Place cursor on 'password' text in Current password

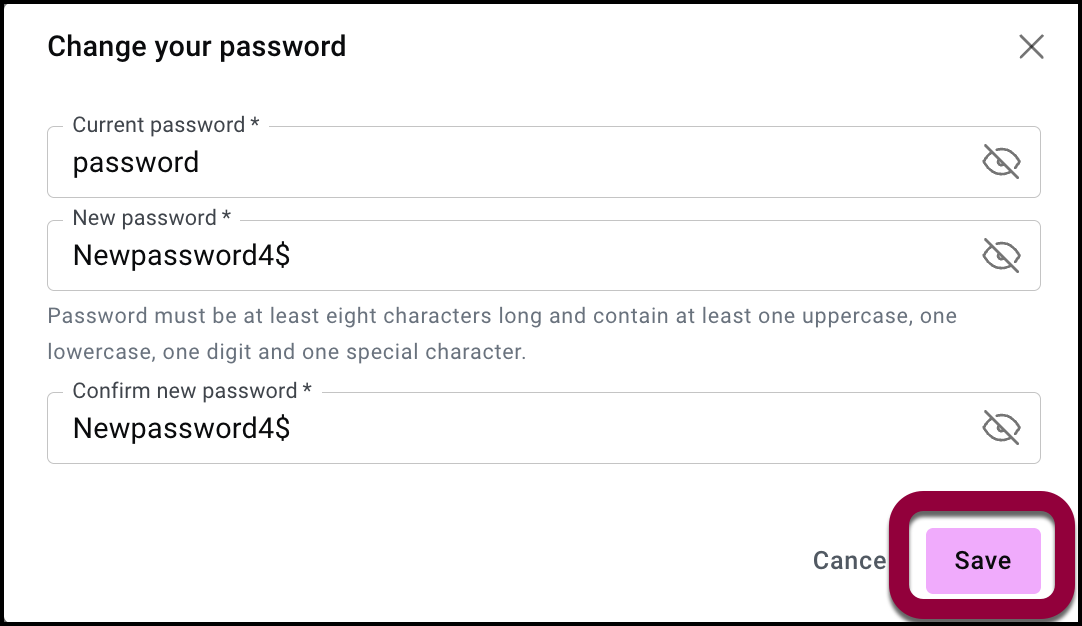[x=136, y=163]
